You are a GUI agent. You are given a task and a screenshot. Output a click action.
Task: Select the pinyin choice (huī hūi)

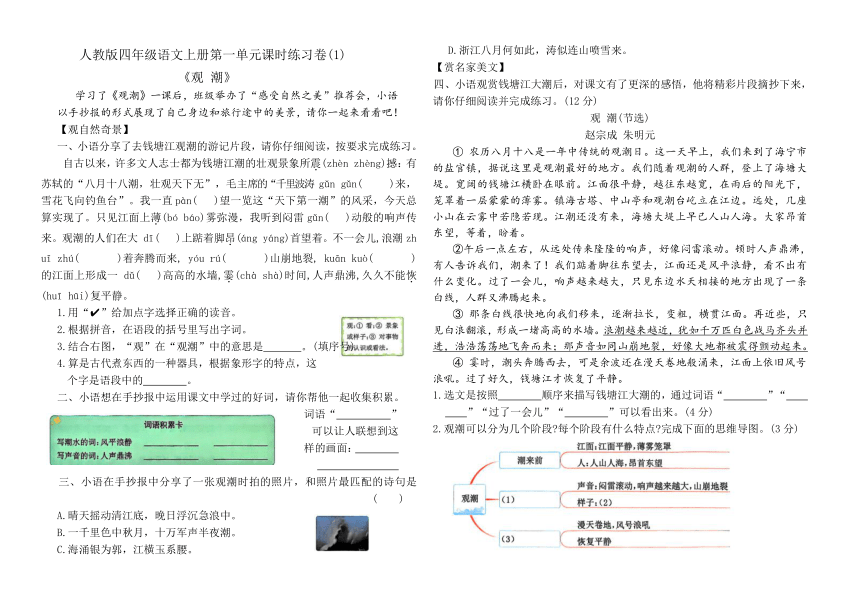point(65,296)
